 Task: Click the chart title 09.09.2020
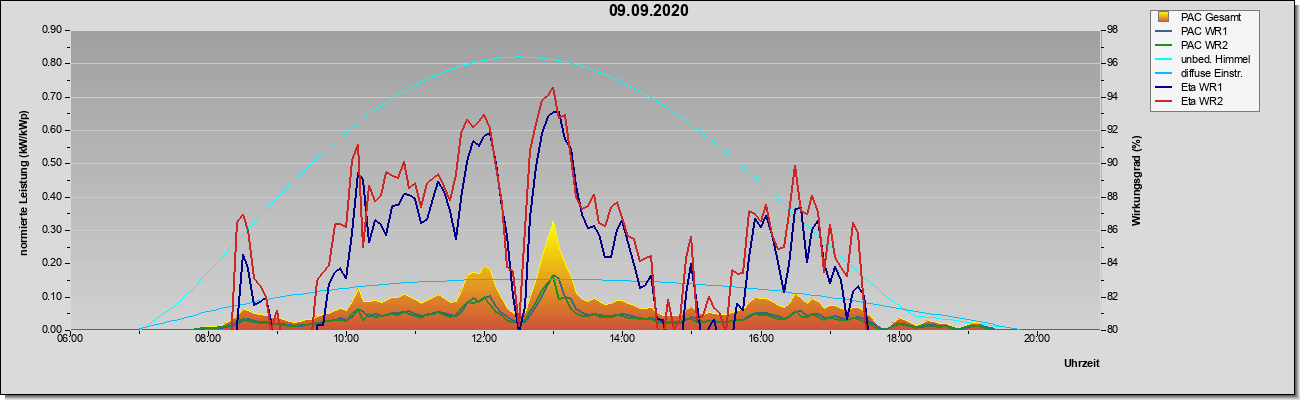coord(649,11)
